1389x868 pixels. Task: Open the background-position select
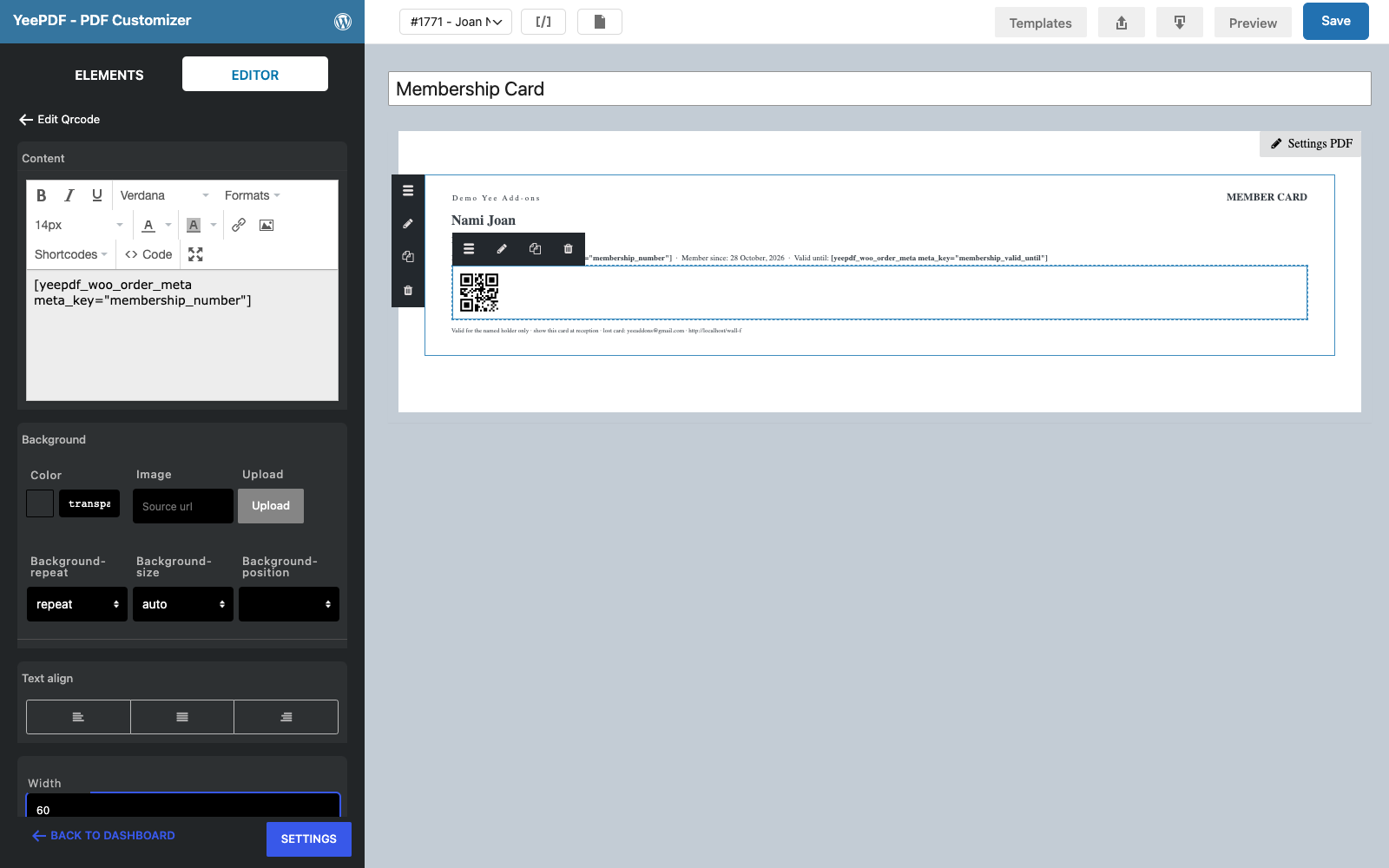[x=289, y=604]
